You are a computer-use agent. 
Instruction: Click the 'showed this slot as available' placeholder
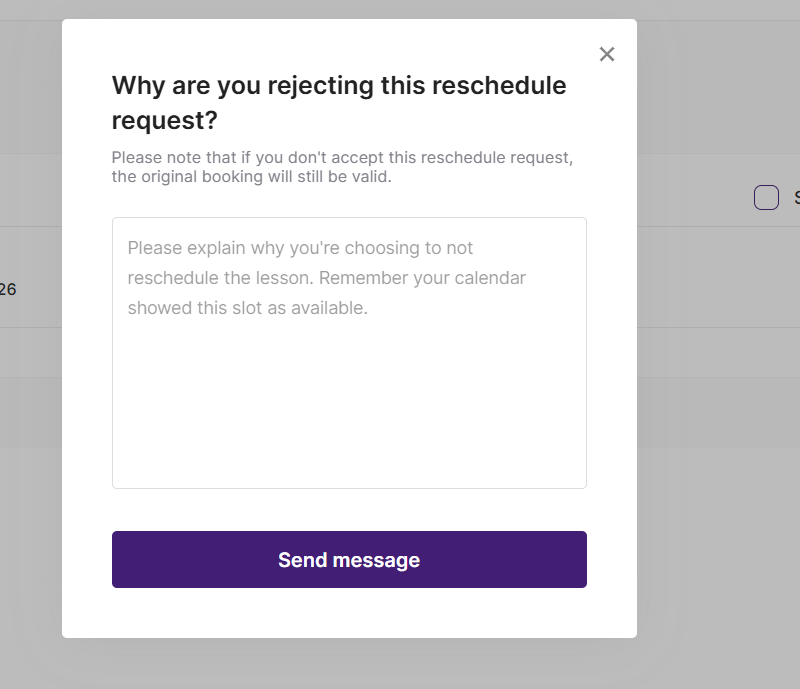coord(247,308)
